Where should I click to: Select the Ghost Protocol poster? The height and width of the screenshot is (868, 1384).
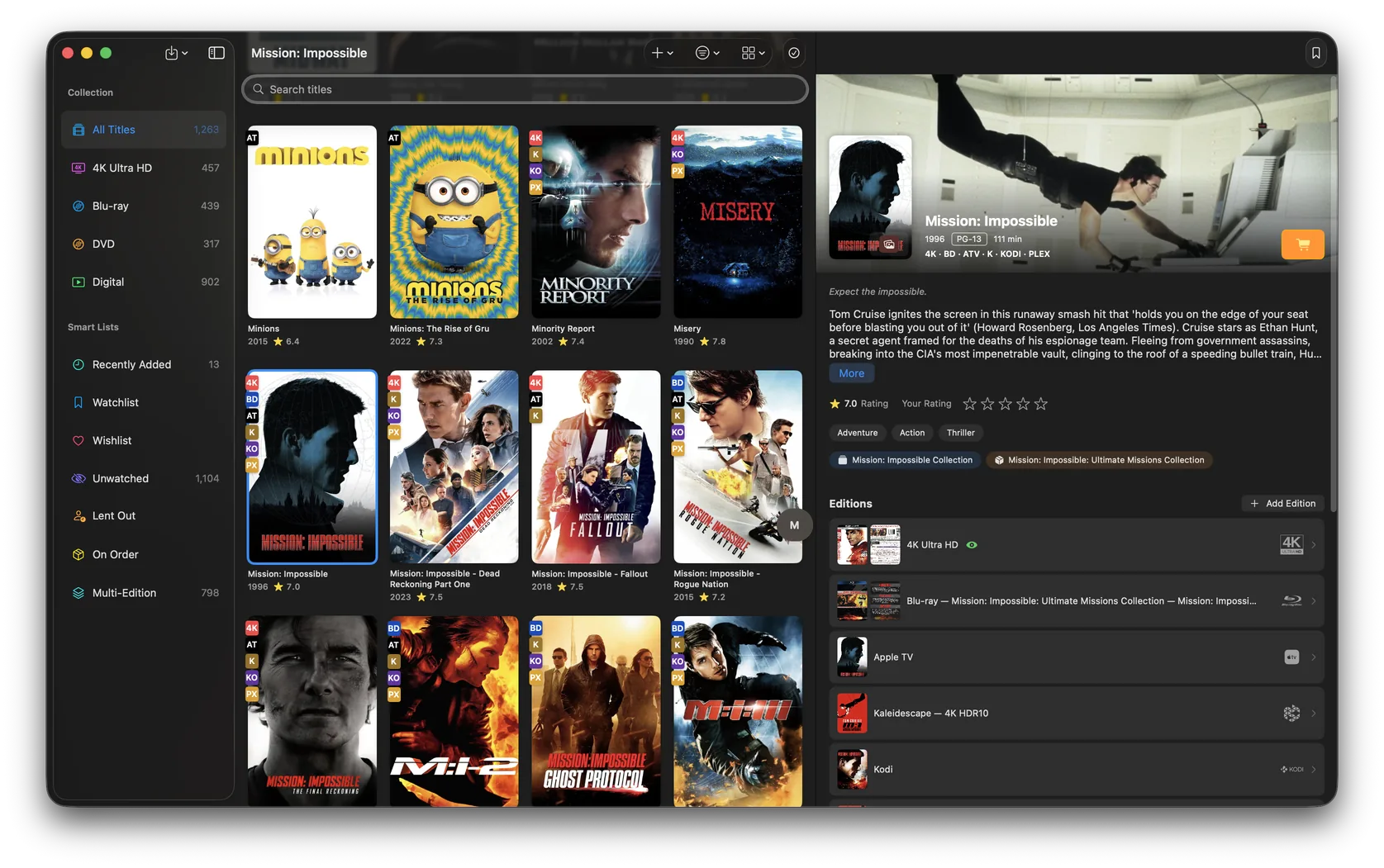(596, 711)
